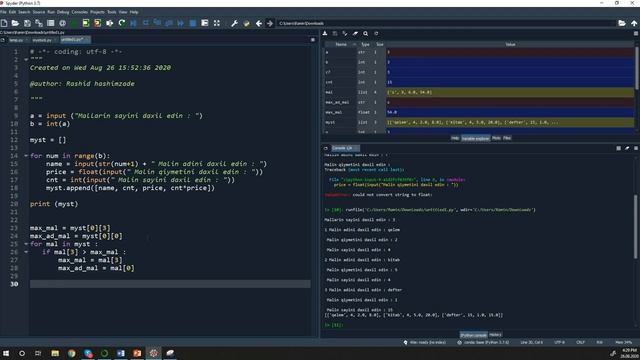Image resolution: width=640 pixels, height=360 pixels.
Task: Stop debugging with the blue square icon
Action: point(193,23)
